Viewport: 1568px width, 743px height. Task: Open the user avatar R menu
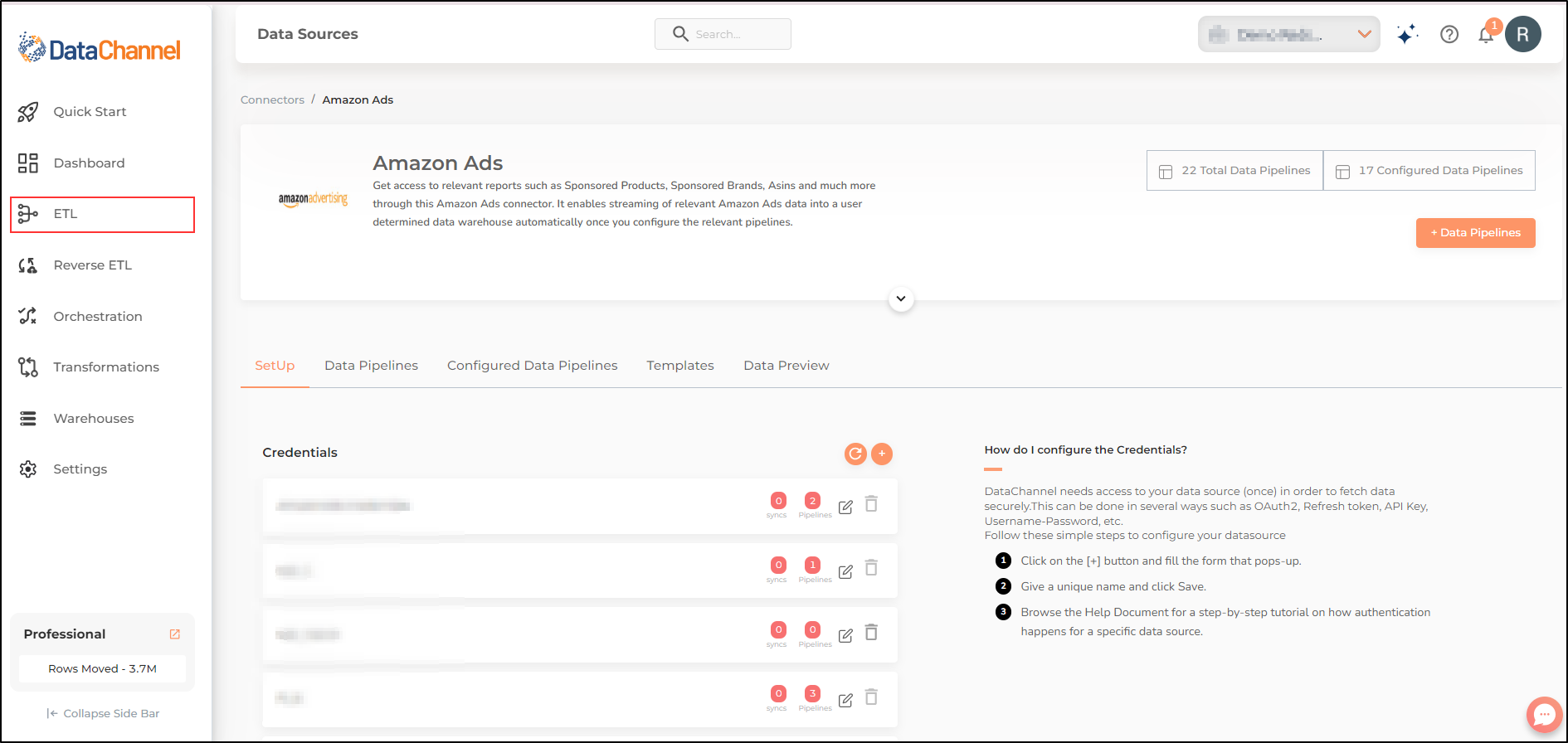click(x=1523, y=34)
